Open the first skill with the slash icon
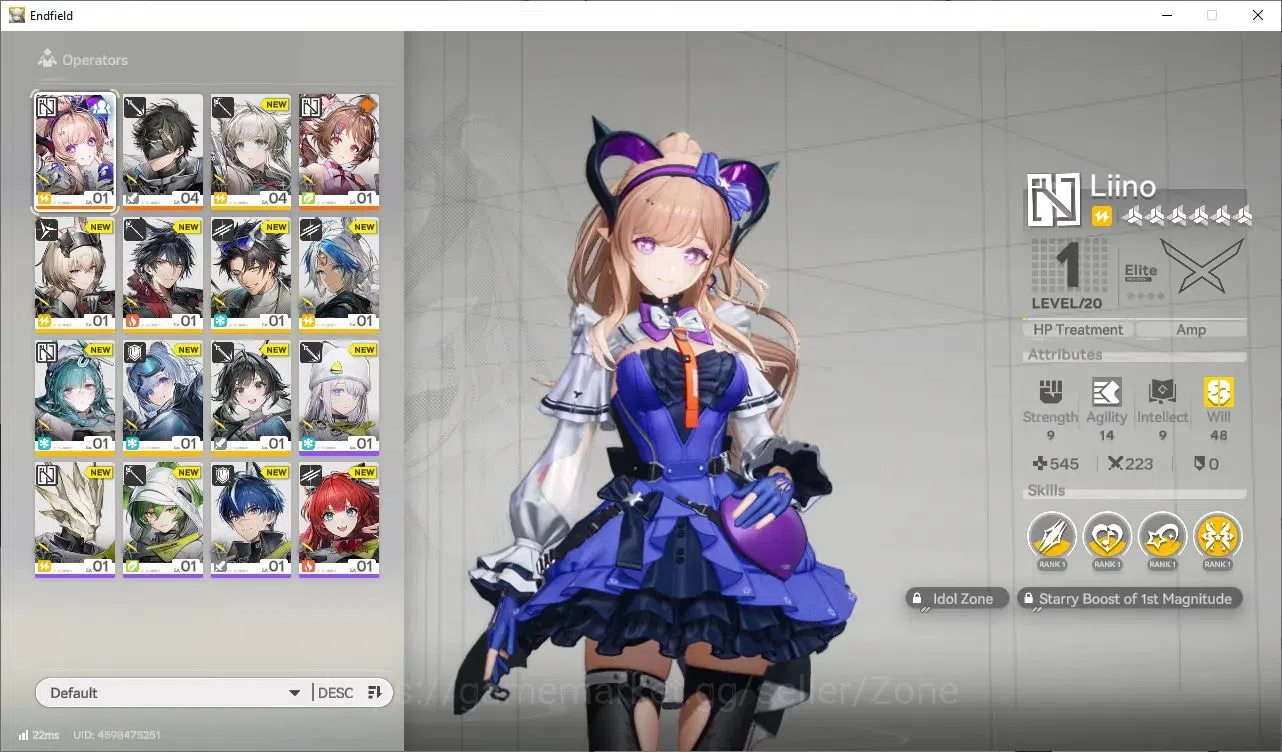Screen dimensions: 1282x752 [x=1052, y=537]
